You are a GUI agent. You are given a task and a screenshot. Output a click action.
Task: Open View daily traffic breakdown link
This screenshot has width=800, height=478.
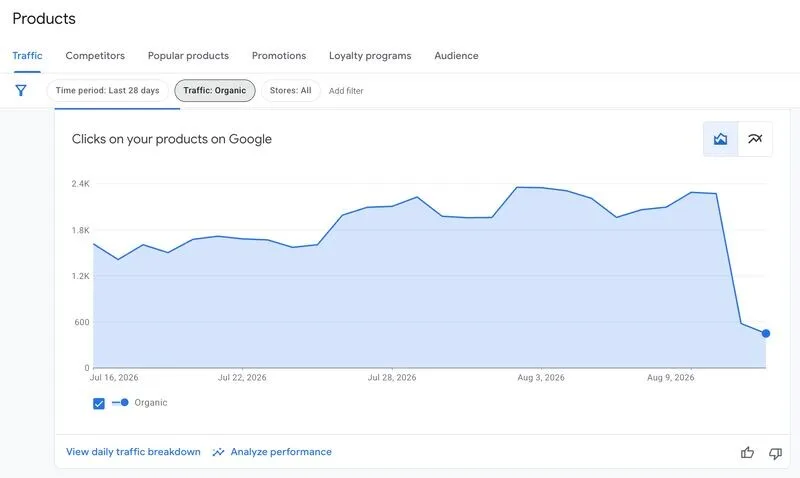coord(133,452)
